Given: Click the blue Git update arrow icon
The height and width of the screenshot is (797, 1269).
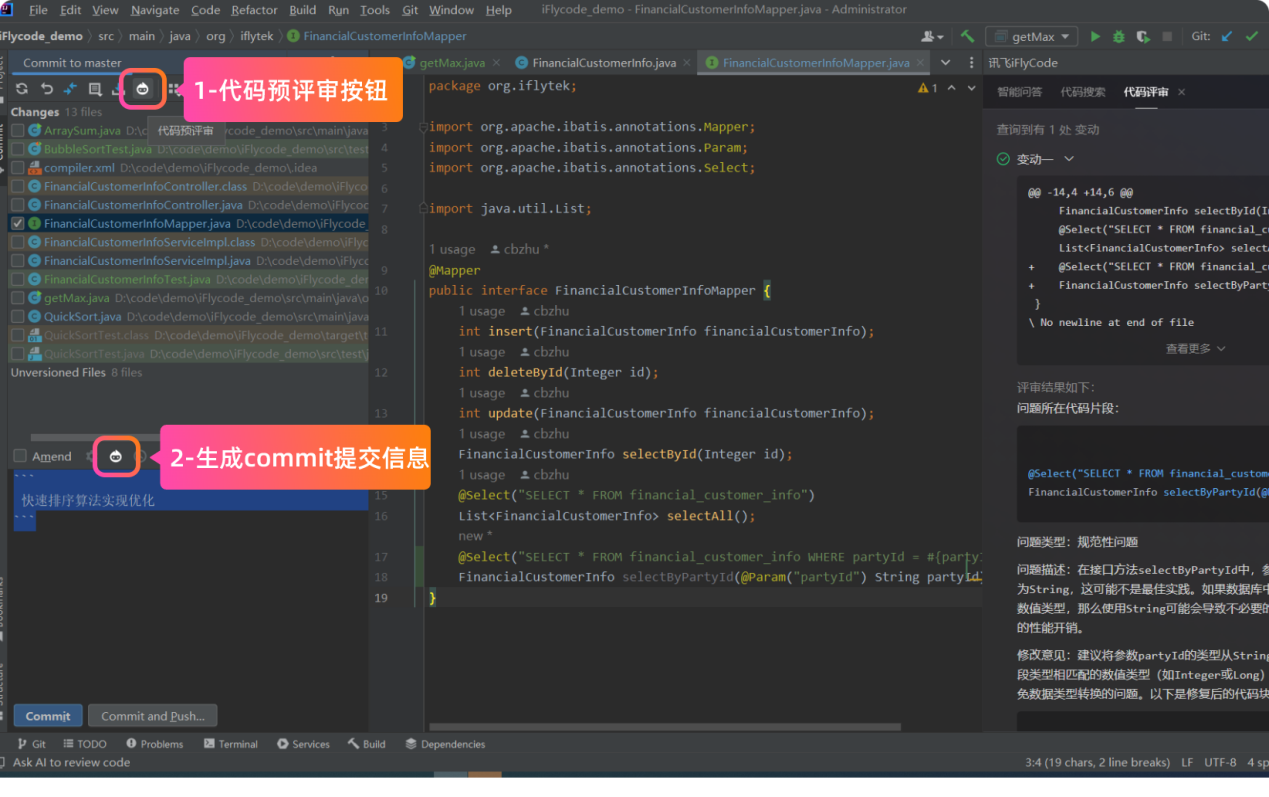Looking at the screenshot, I should [x=1227, y=36].
